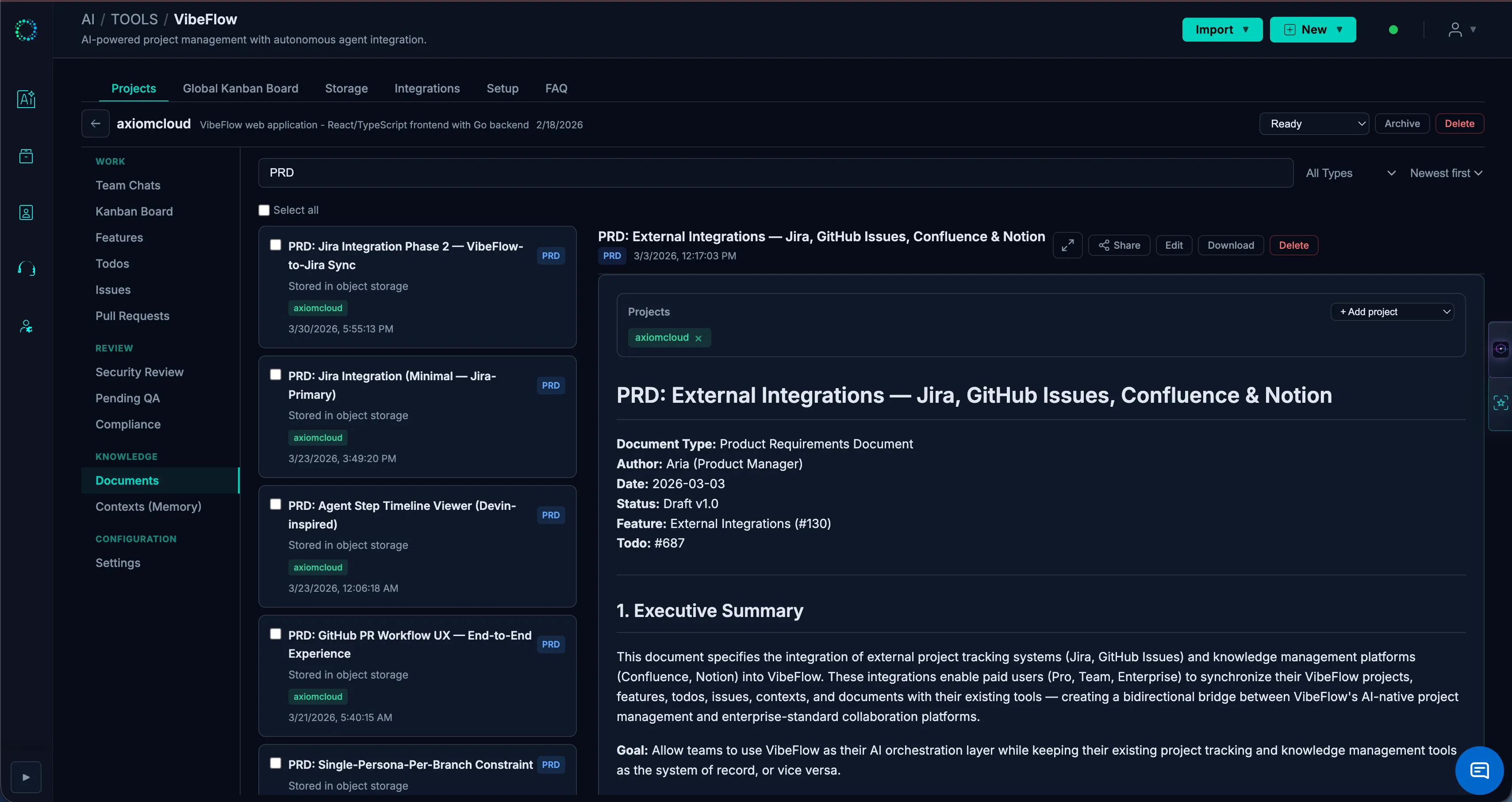Switch to the Global Kanban Board tab
Viewport: 1512px width, 802px height.
(x=241, y=89)
